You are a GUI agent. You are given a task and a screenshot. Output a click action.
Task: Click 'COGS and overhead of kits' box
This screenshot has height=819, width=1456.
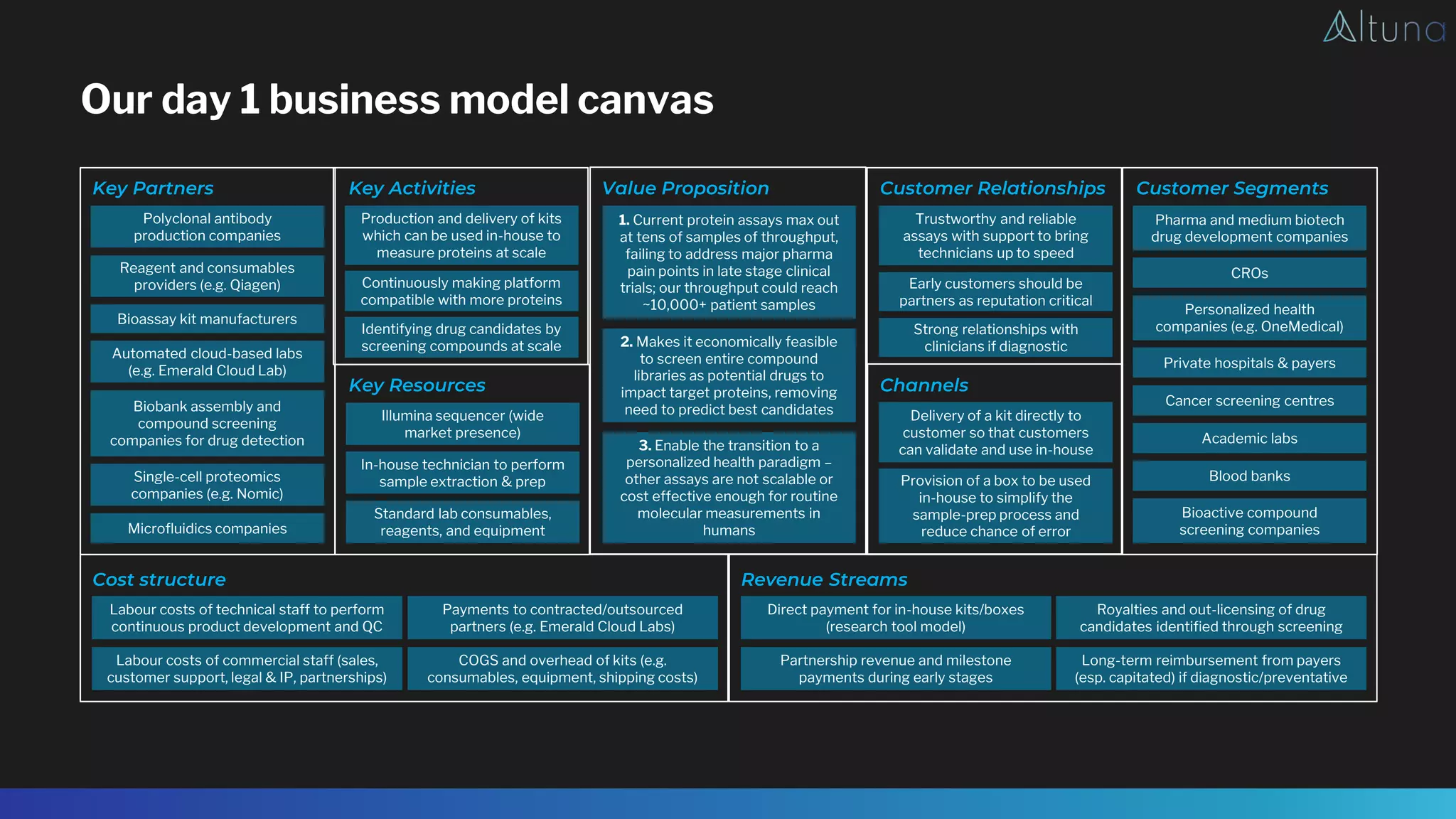(562, 668)
